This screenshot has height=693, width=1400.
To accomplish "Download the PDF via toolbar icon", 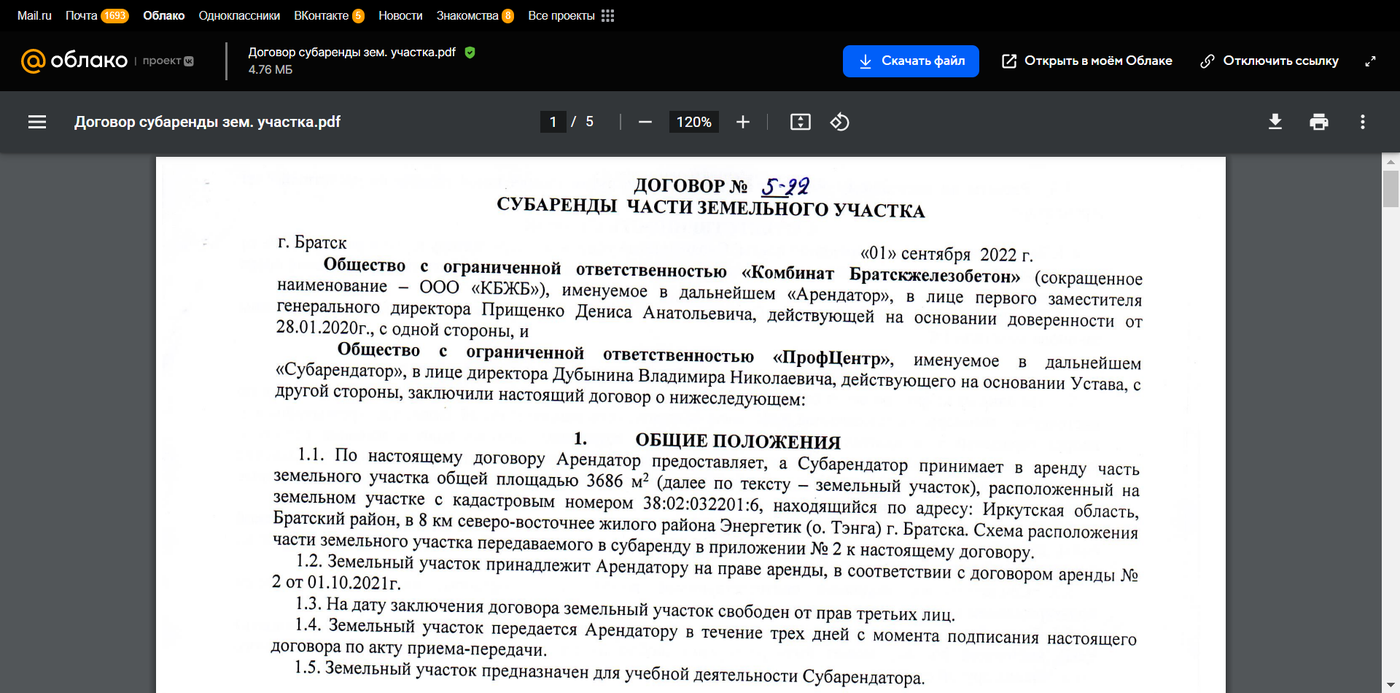I will [1275, 122].
